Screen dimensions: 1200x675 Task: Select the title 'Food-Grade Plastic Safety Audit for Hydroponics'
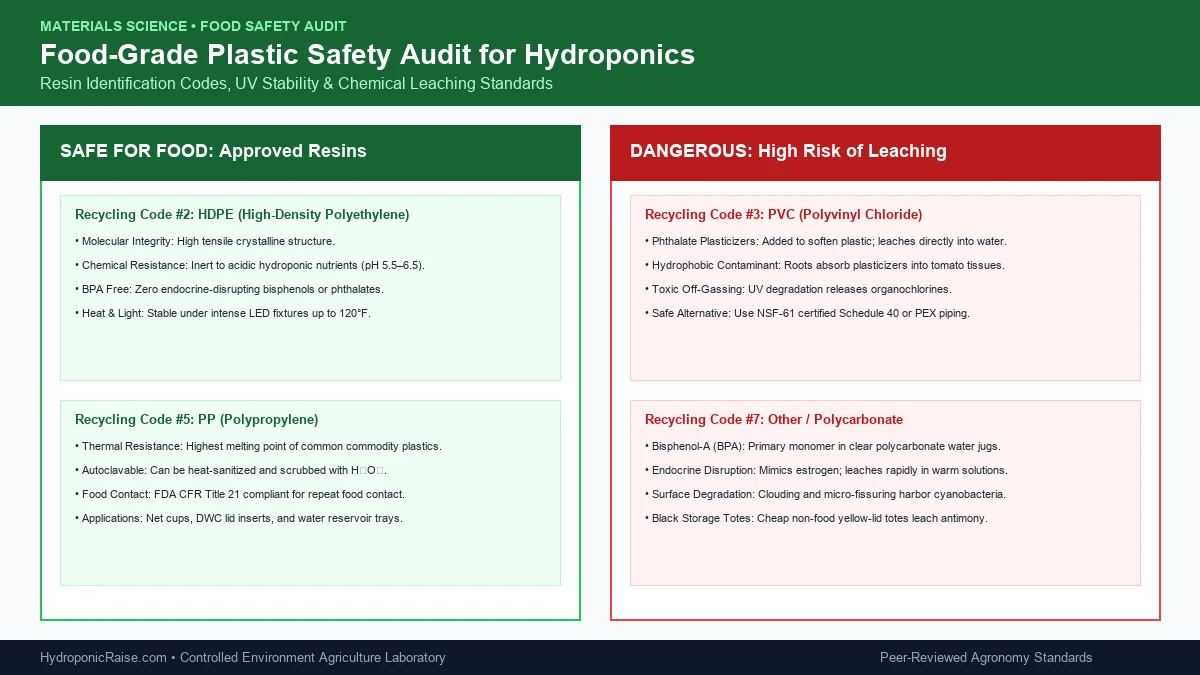click(367, 54)
